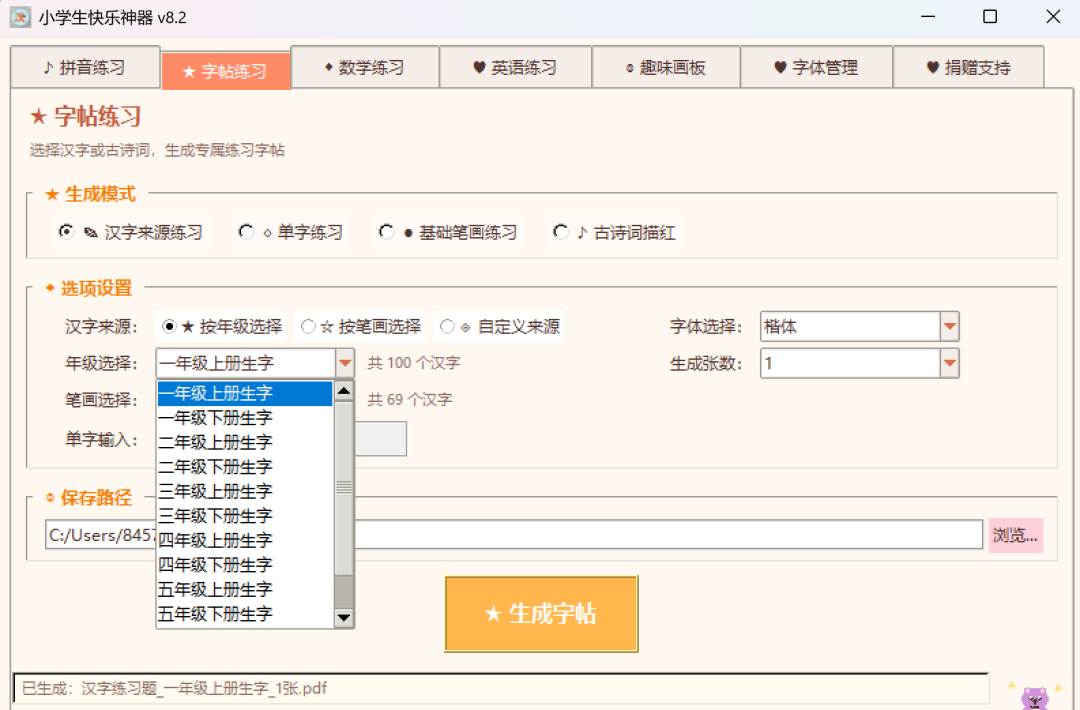Viewport: 1080px width, 710px height.
Task: Click the 单字输入 text field
Action: point(380,439)
